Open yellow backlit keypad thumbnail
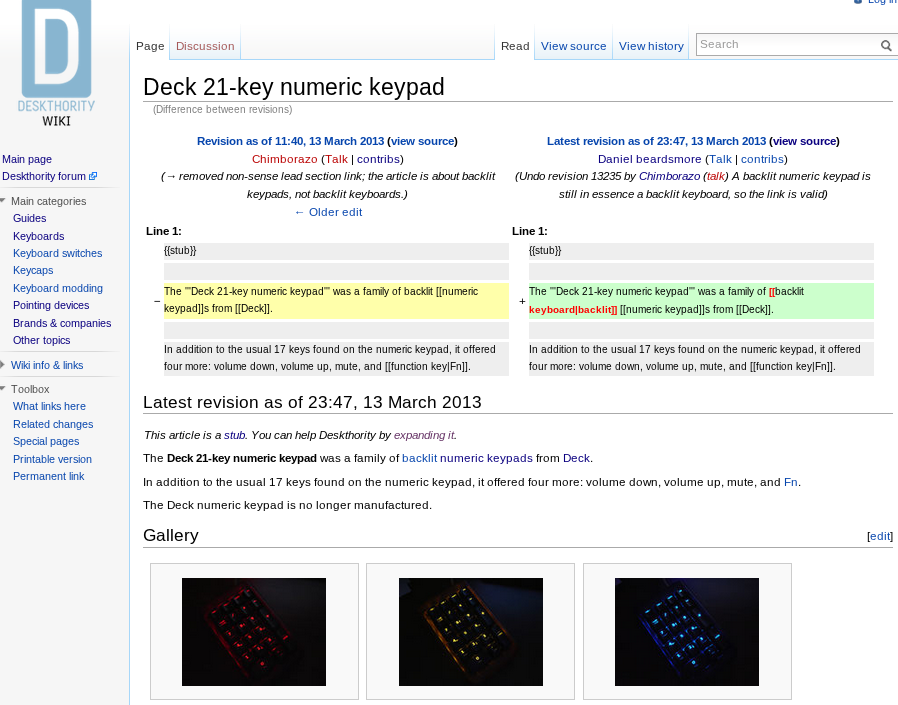This screenshot has width=898, height=705. click(x=471, y=632)
